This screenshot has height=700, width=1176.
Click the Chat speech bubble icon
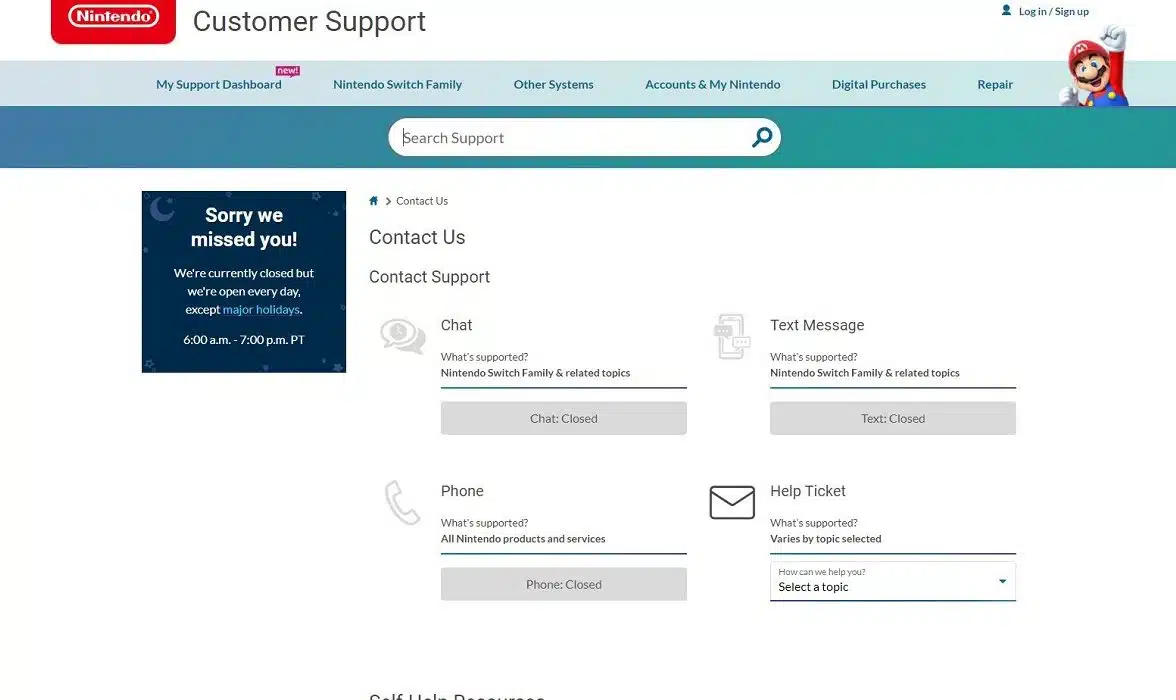click(x=403, y=335)
